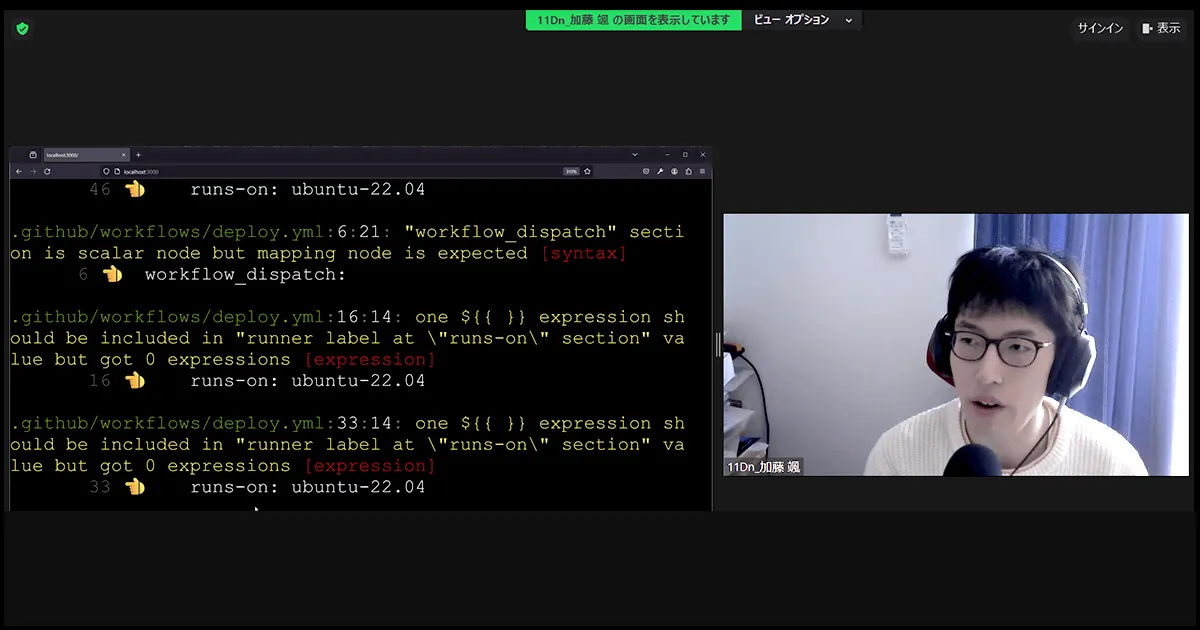The width and height of the screenshot is (1200, 630).
Task: Maximize the browser window
Action: (685, 155)
